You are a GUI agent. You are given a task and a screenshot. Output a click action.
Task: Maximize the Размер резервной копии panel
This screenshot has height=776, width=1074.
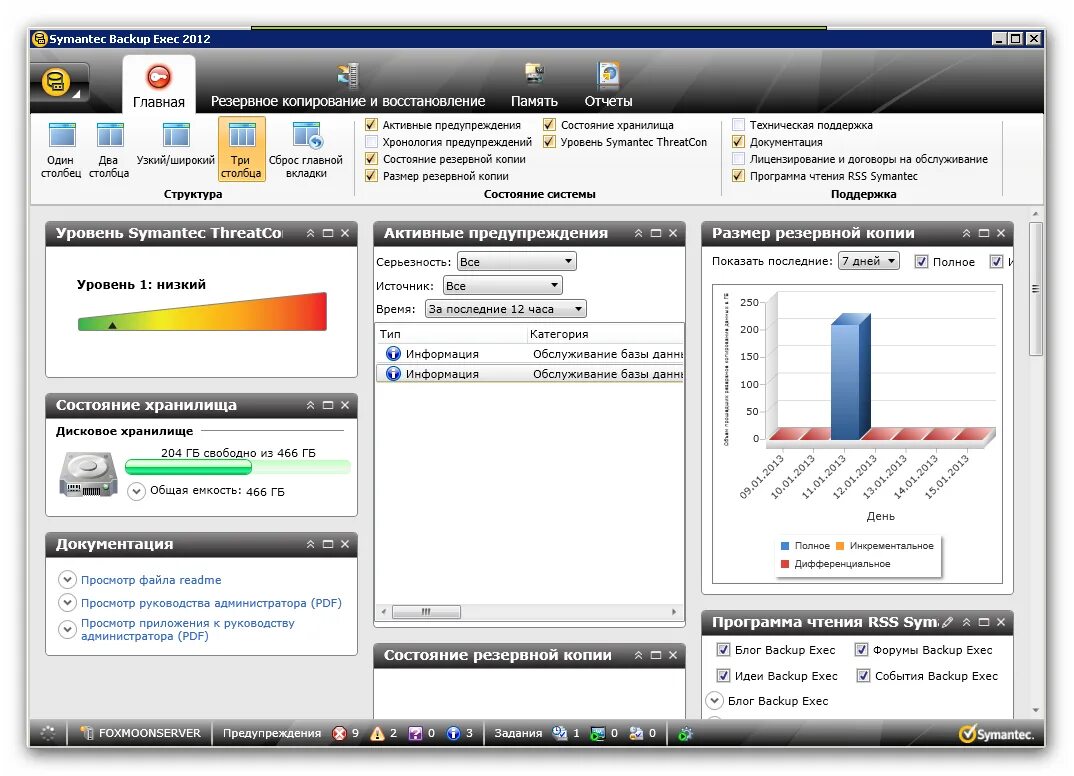point(984,234)
